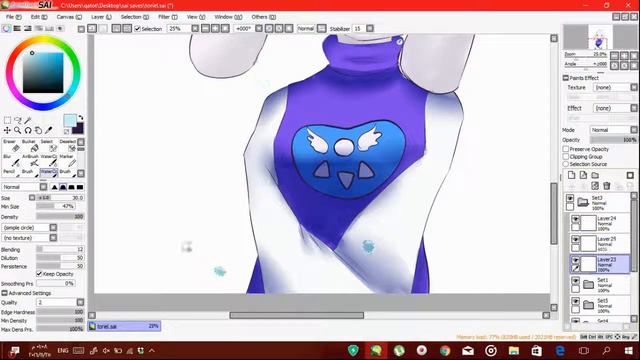Screen dimensions: 640x360
Task: Open the Texture (none) dropdown
Action: 616,87
